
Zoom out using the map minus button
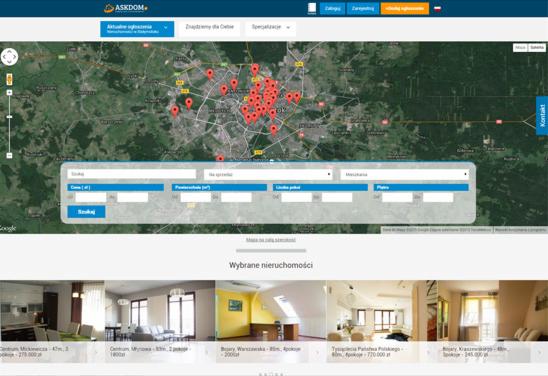[9, 156]
